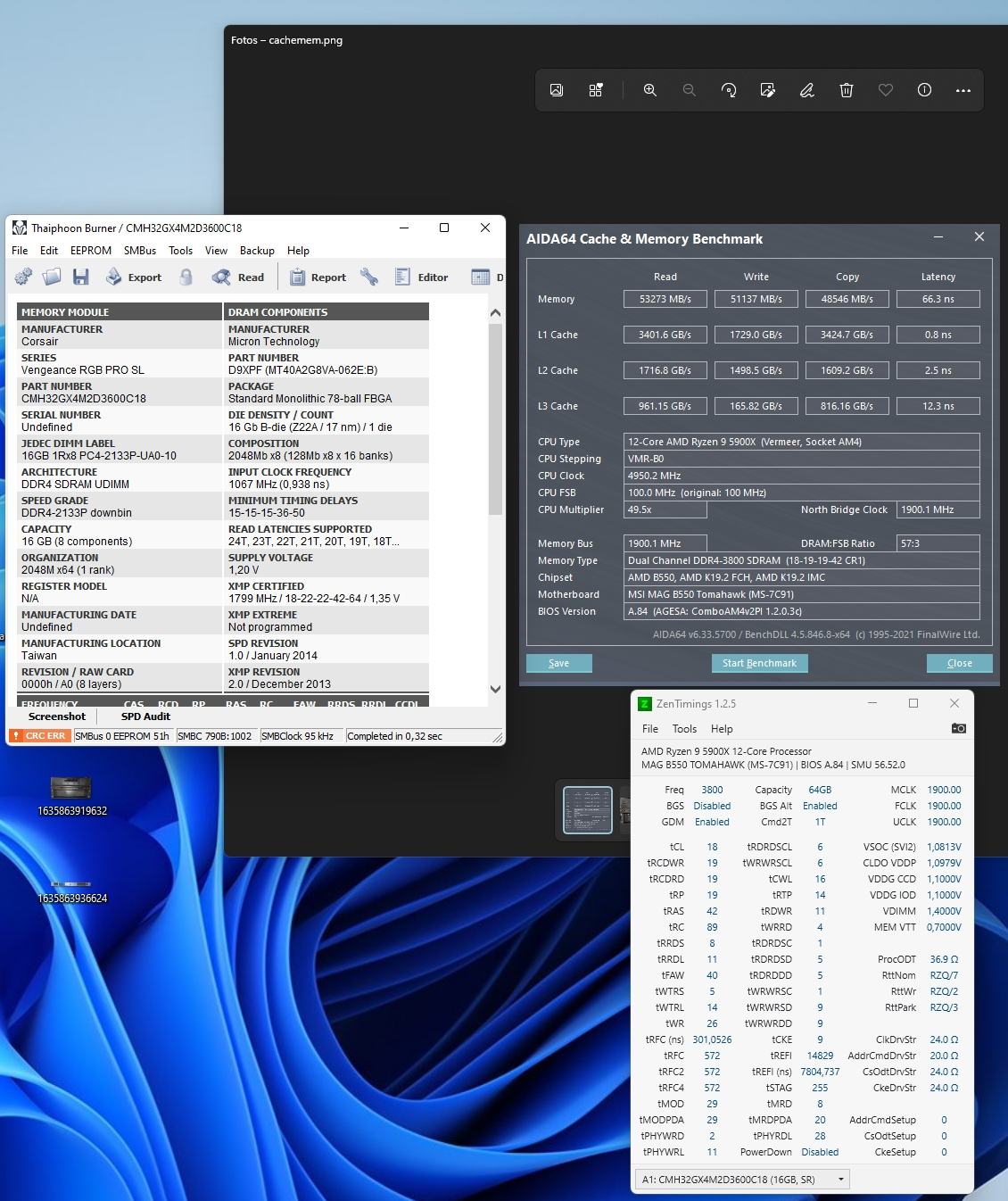Screen dimensions: 1008x1201
Task: Click the Photos add-to-album grid heart icon
Action: click(596, 90)
